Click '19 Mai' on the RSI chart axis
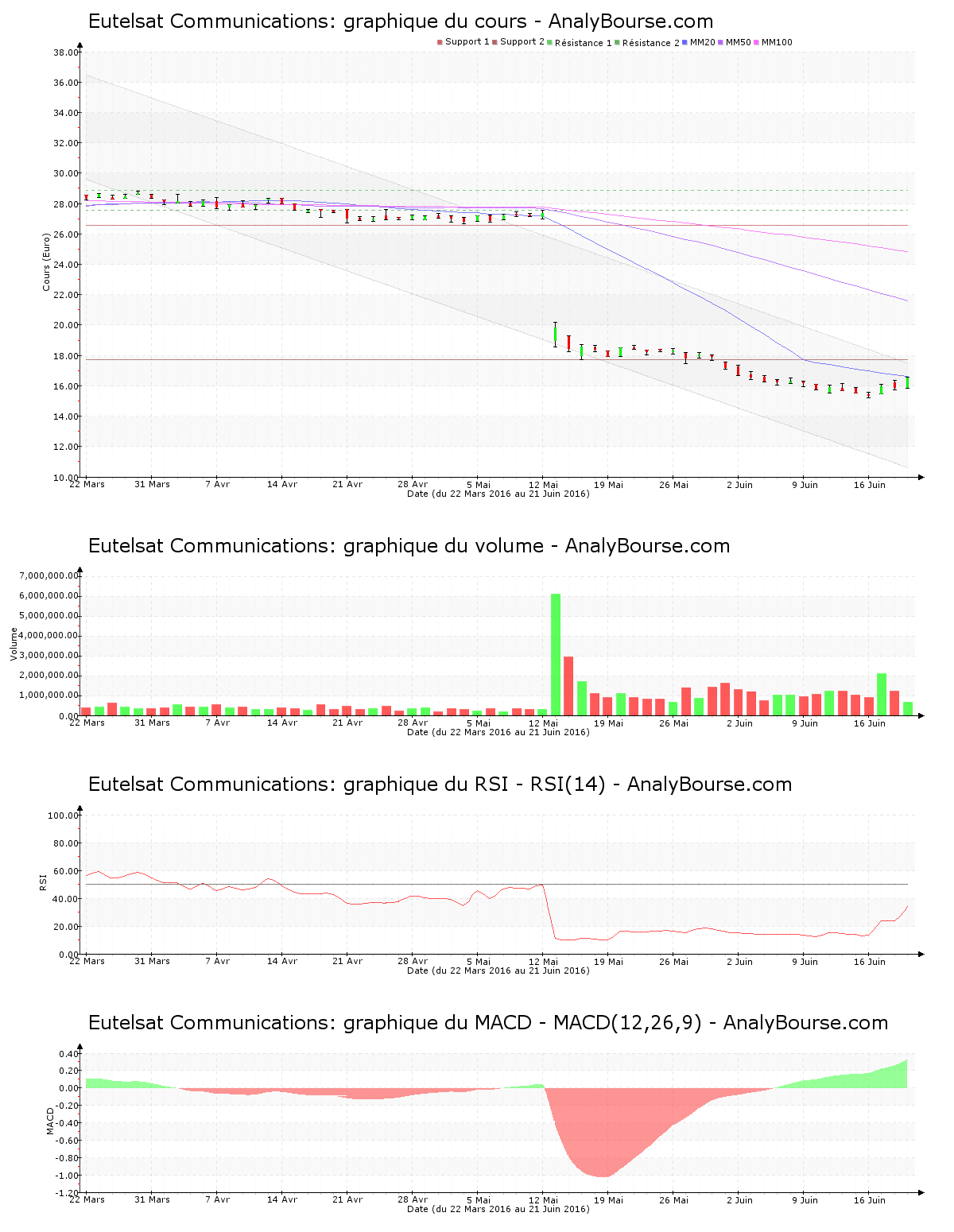The image size is (954, 1232). (x=608, y=961)
